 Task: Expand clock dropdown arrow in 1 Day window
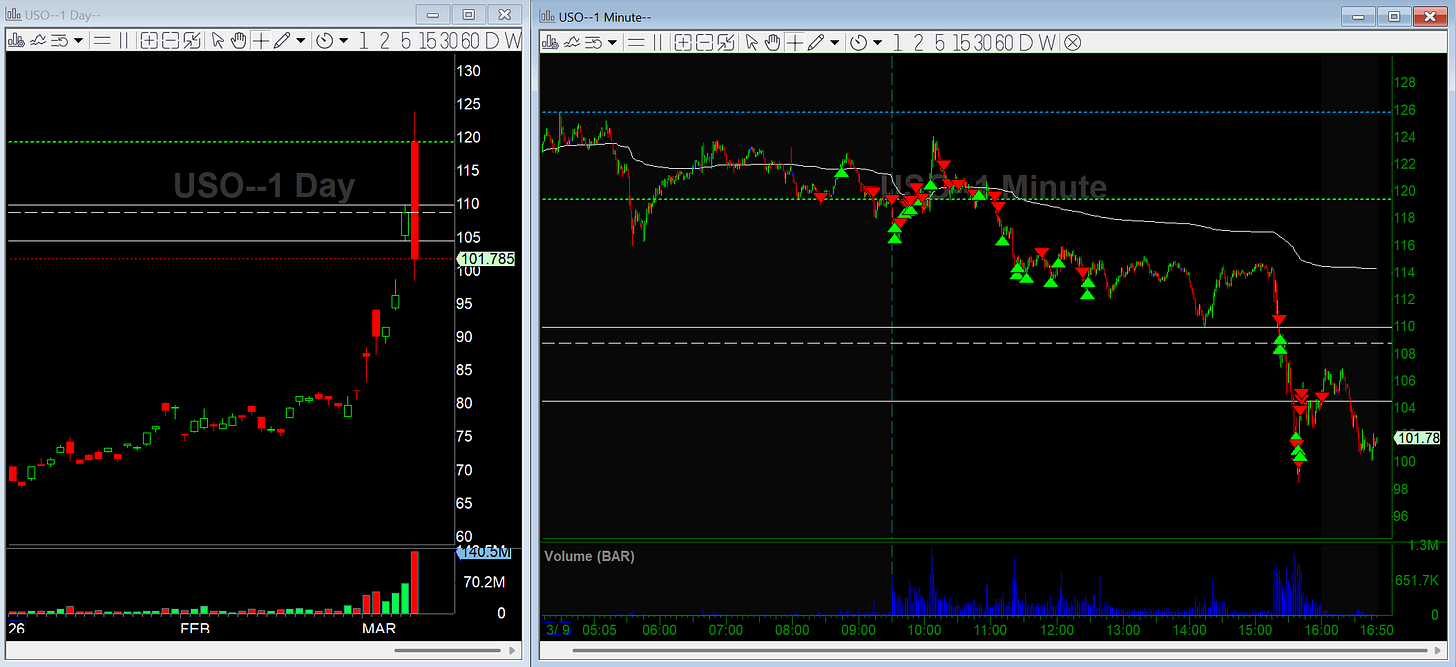tap(344, 40)
